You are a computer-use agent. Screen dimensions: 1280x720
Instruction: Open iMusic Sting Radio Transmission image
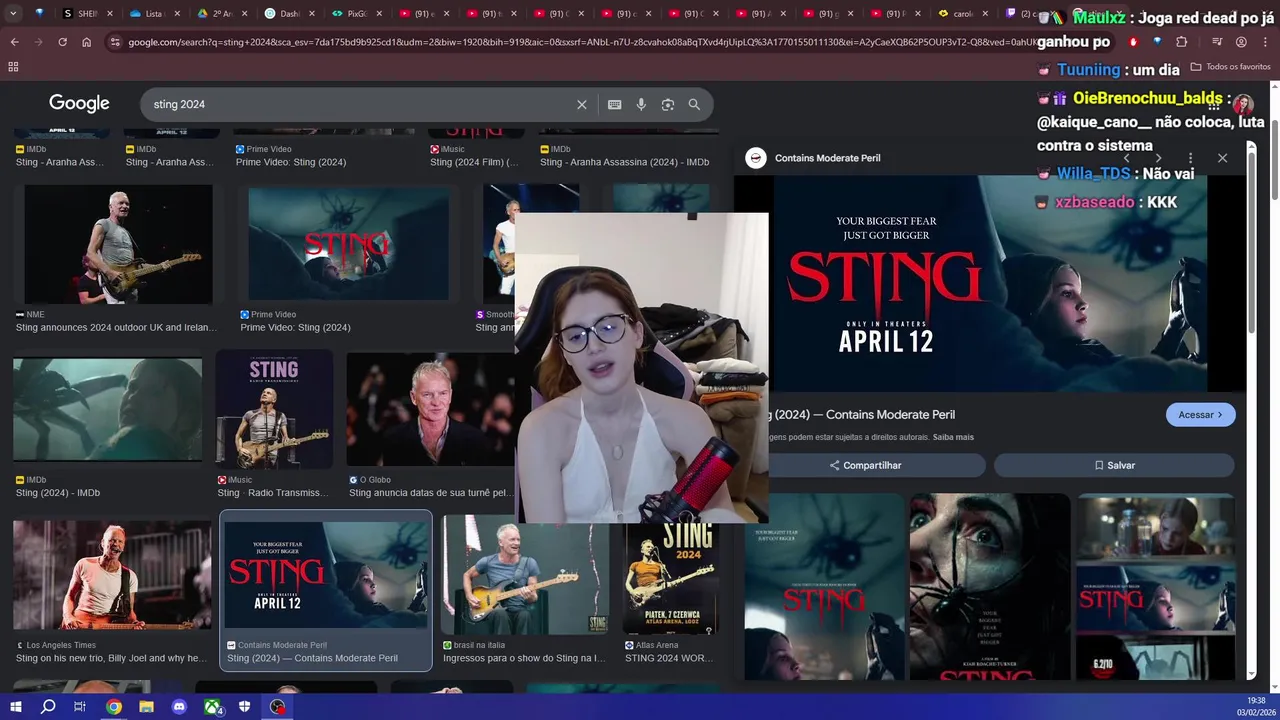(x=274, y=410)
